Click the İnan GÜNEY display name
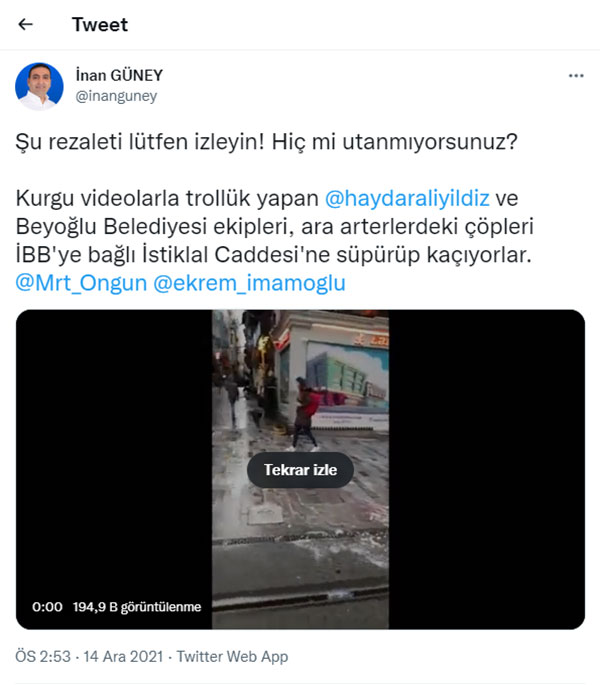 (119, 75)
